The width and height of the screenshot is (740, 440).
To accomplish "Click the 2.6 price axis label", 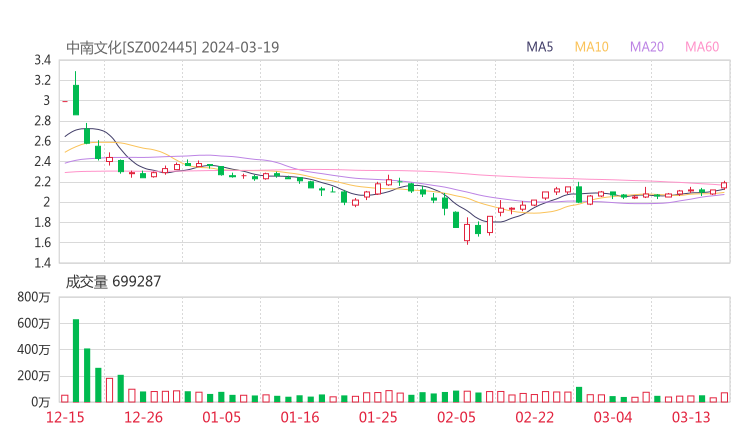I will click(42, 141).
